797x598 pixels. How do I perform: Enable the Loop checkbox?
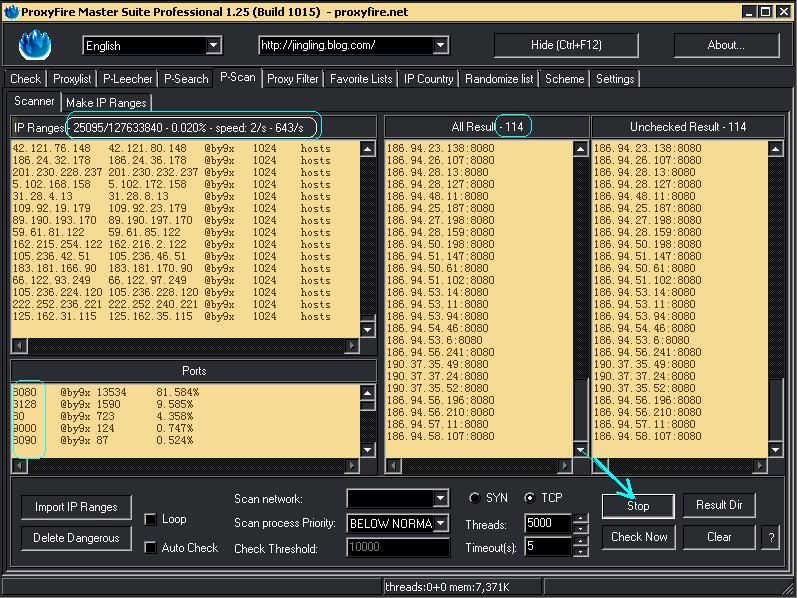[150, 520]
